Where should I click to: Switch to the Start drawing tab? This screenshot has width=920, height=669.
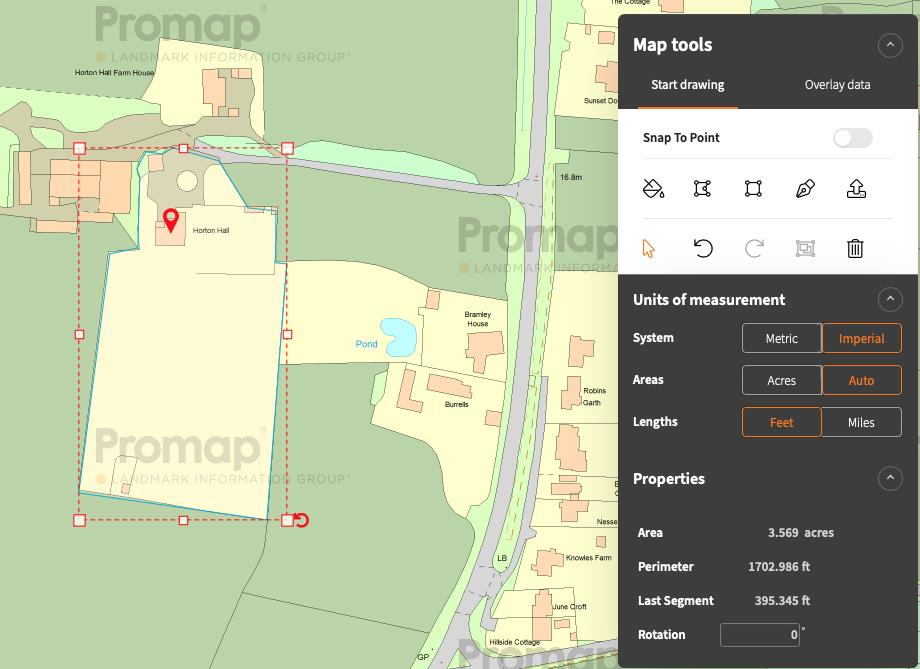(x=687, y=85)
